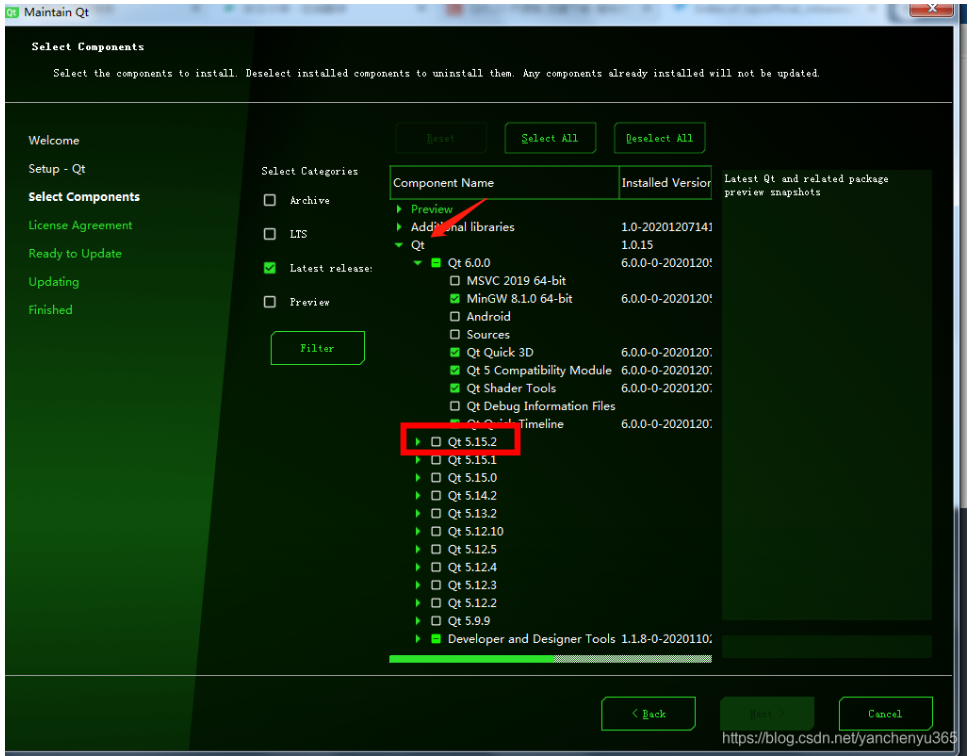The width and height of the screenshot is (968, 756).
Task: Check the LTS category option
Action: [x=269, y=234]
